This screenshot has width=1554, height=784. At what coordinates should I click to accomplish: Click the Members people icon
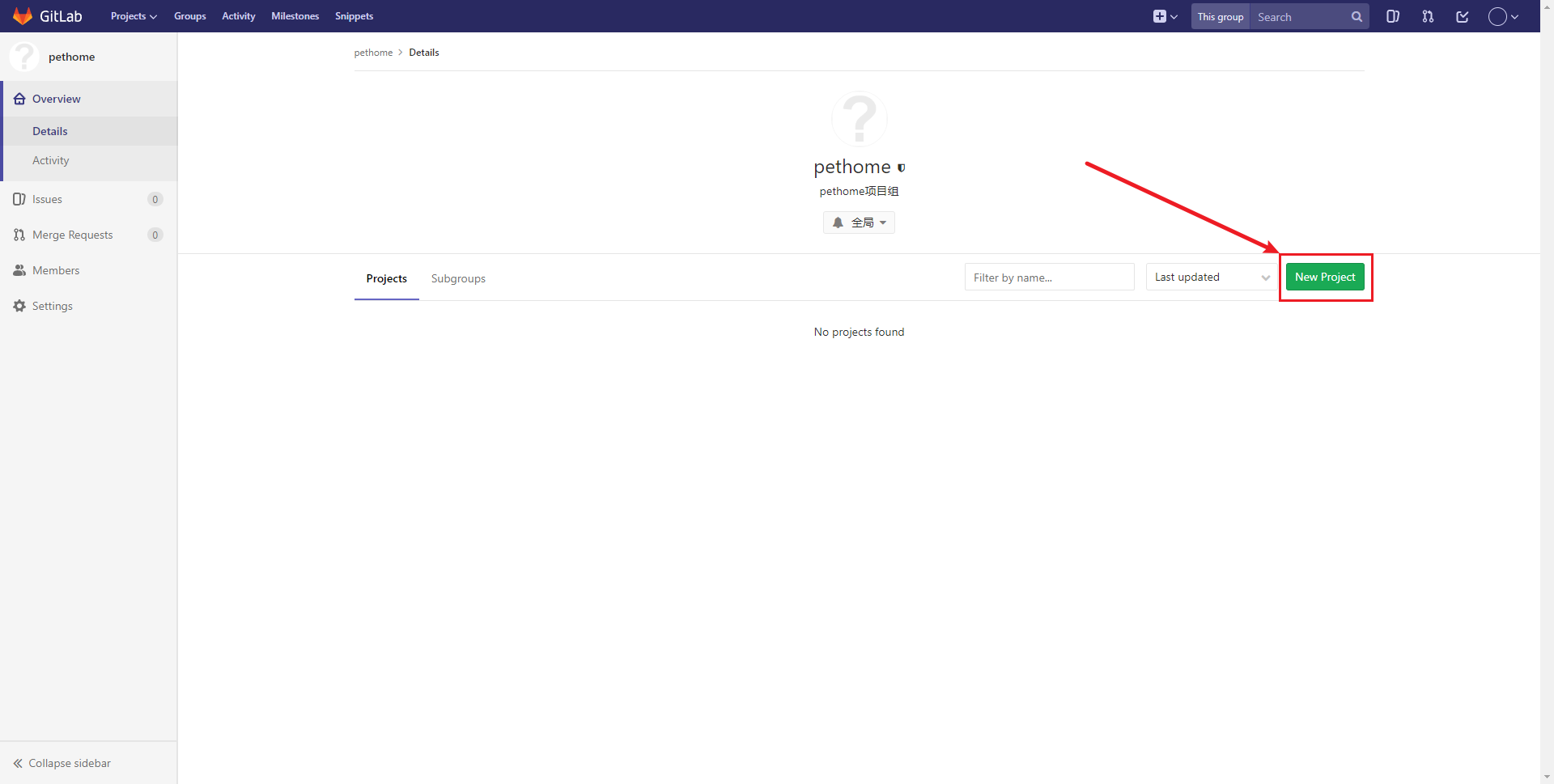pyautogui.click(x=19, y=270)
